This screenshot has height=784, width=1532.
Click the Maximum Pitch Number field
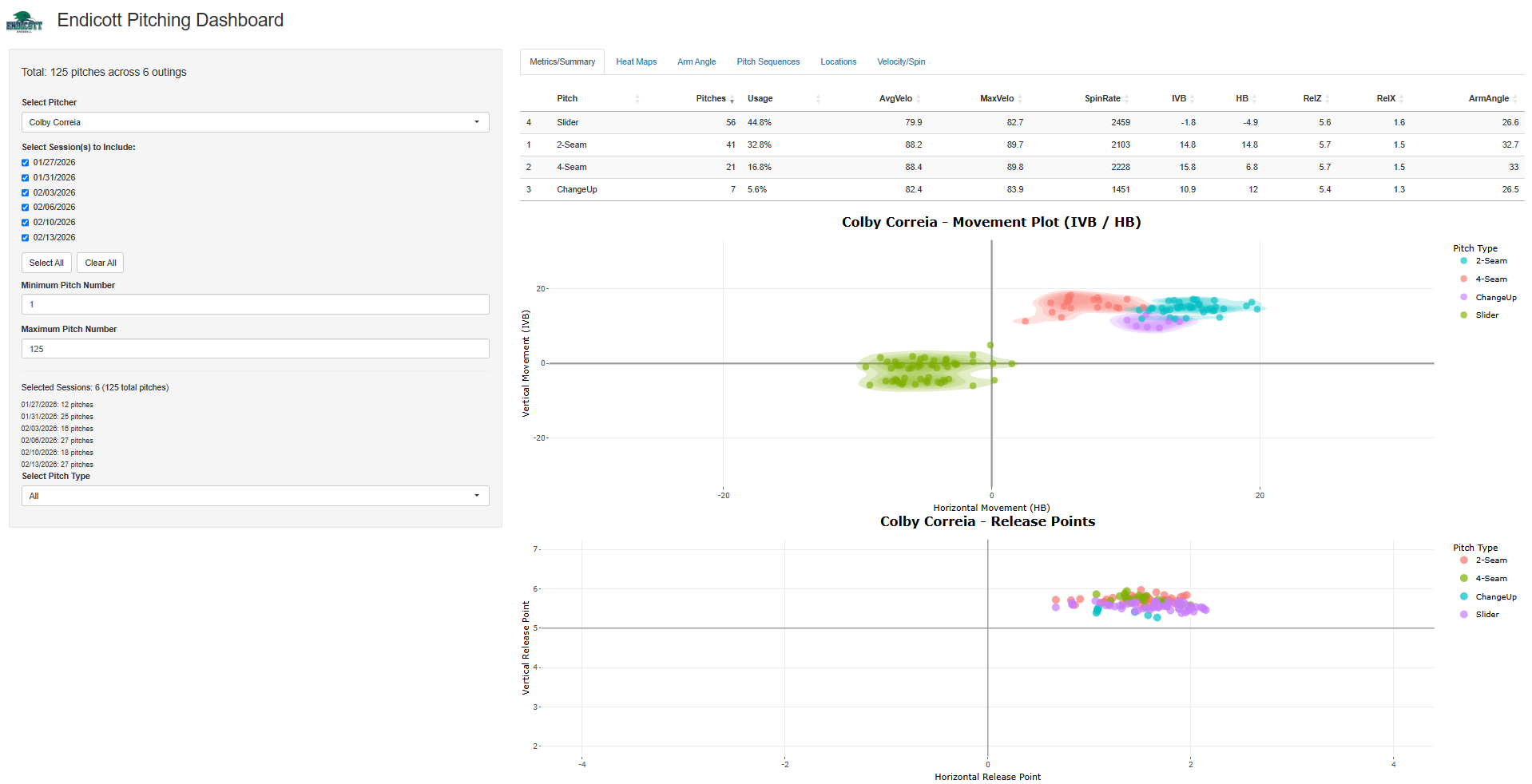pyautogui.click(x=255, y=349)
